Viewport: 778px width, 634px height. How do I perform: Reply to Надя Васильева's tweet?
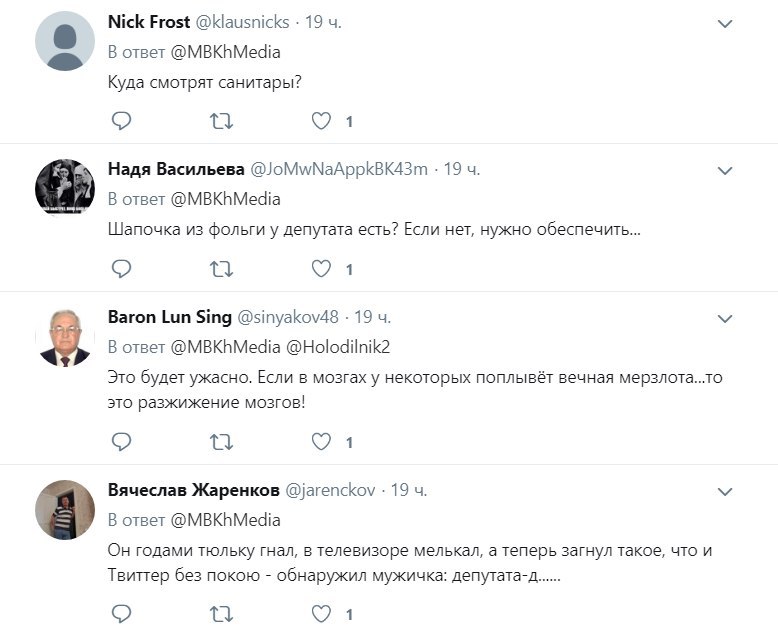(x=121, y=269)
